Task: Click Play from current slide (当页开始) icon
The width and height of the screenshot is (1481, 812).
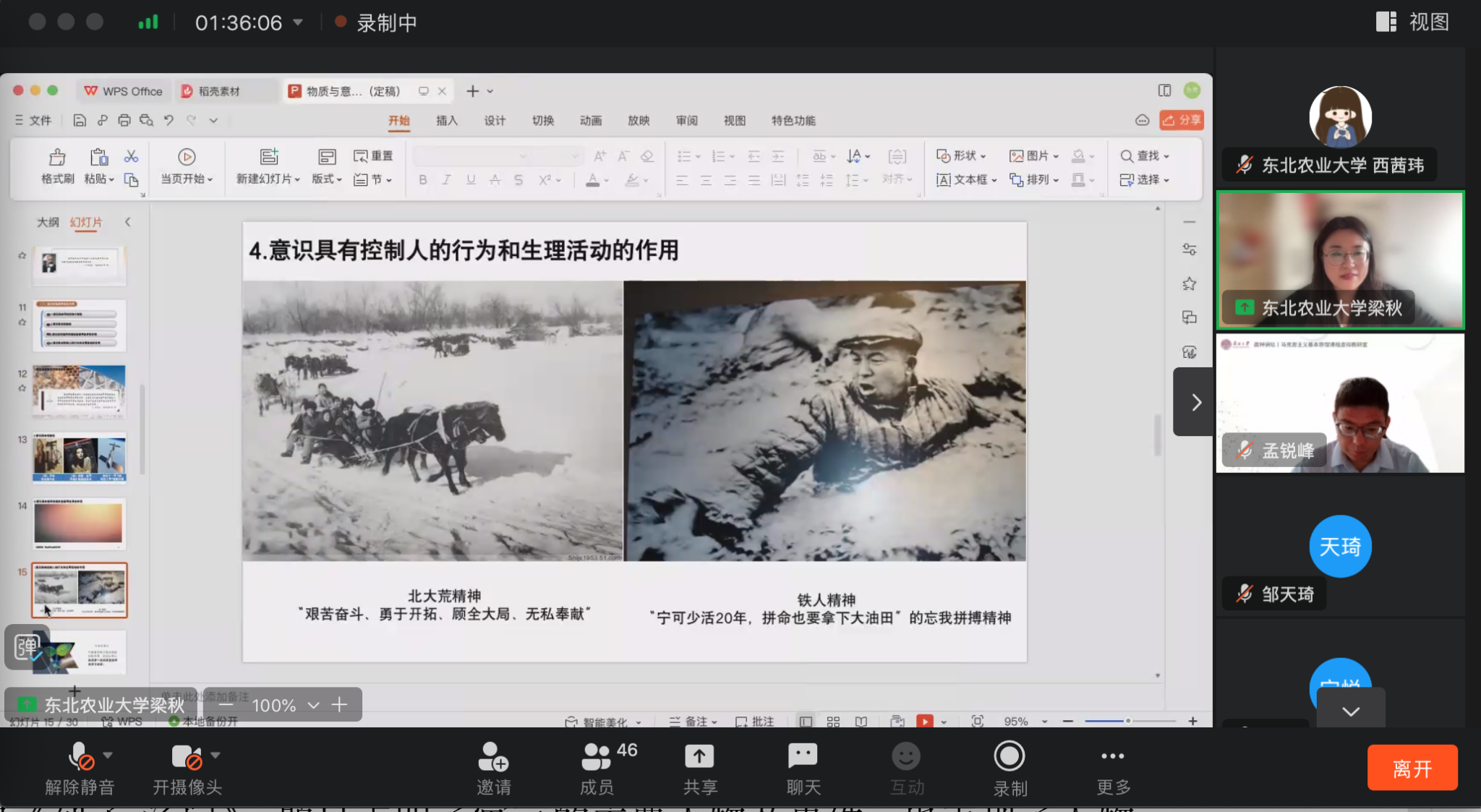Action: pos(186,158)
